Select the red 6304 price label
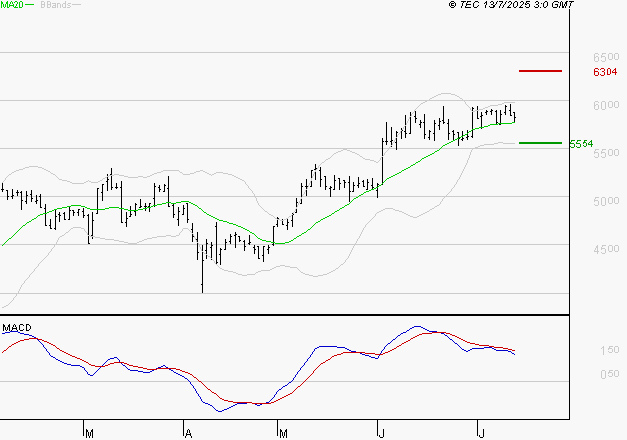 coord(604,72)
